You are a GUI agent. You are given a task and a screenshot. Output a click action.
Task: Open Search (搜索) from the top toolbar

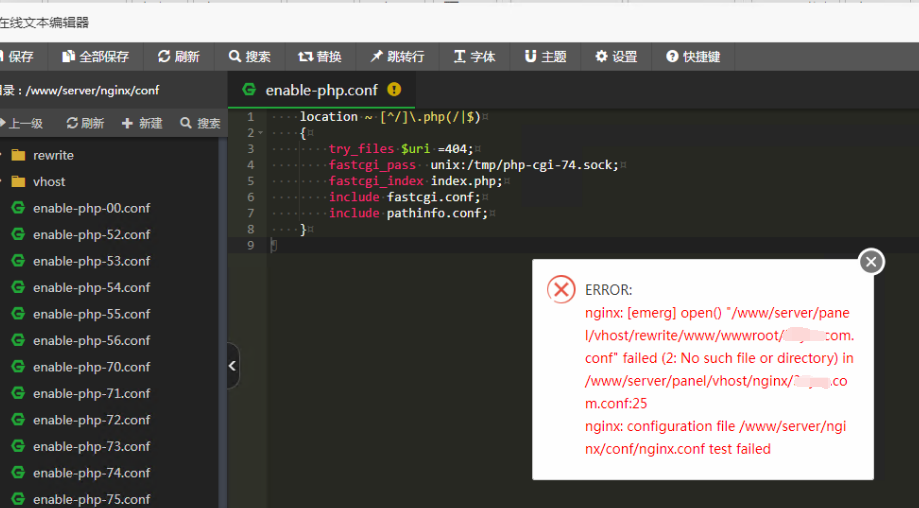[x=249, y=57]
